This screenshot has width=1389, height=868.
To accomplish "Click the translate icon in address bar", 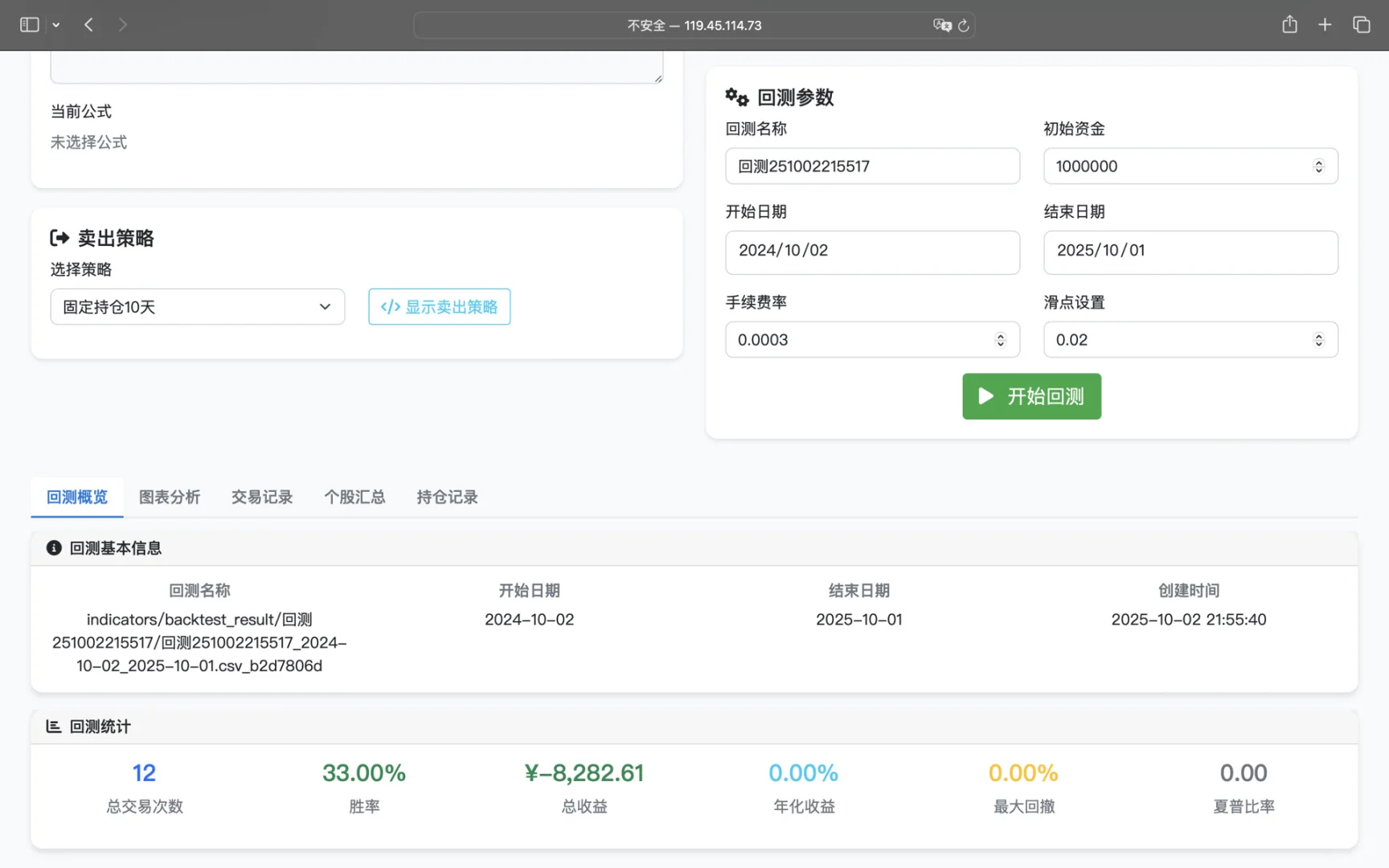I will [x=941, y=25].
